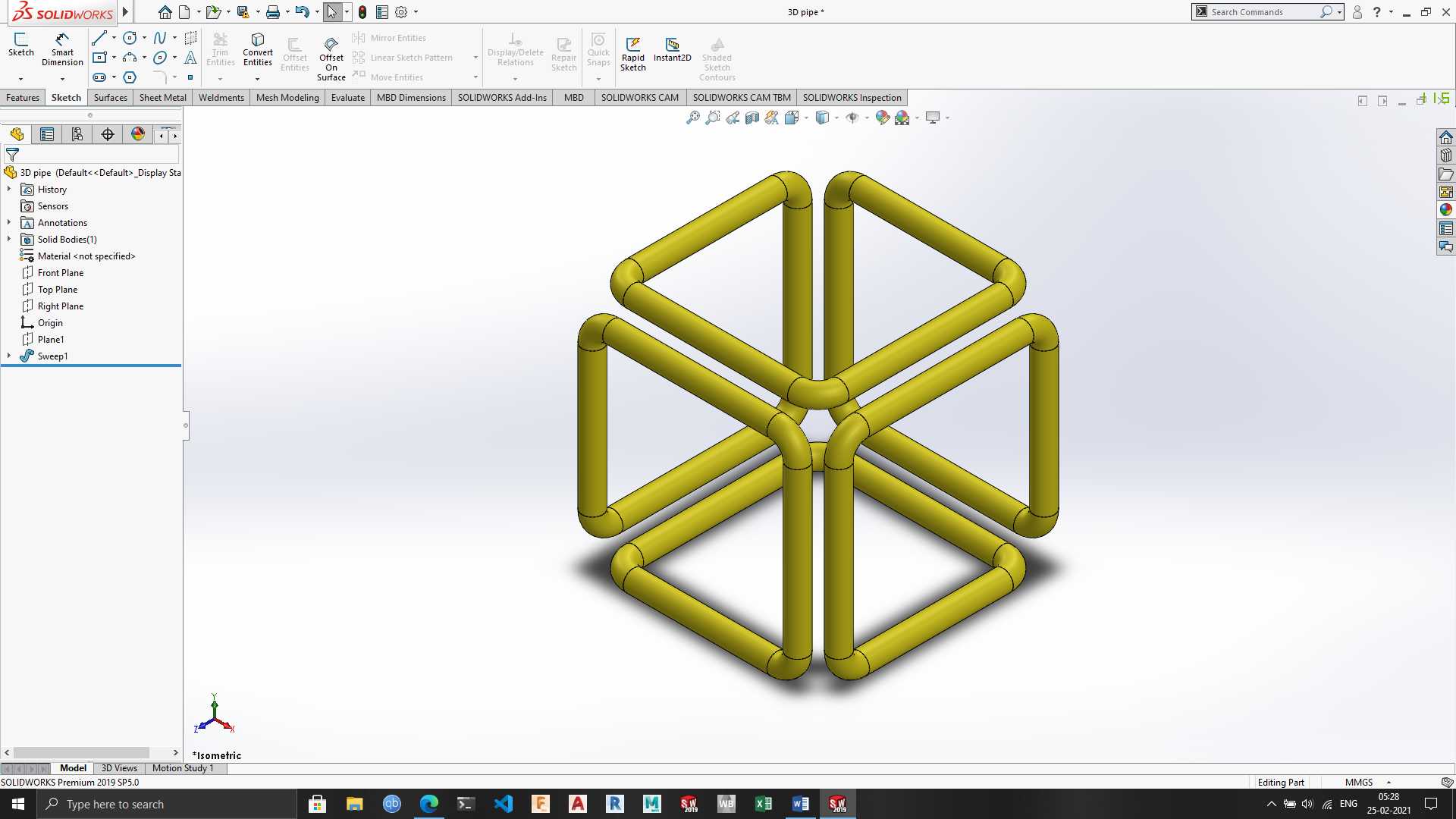
Task: Select the Polygon sketch tool
Action: (x=130, y=77)
